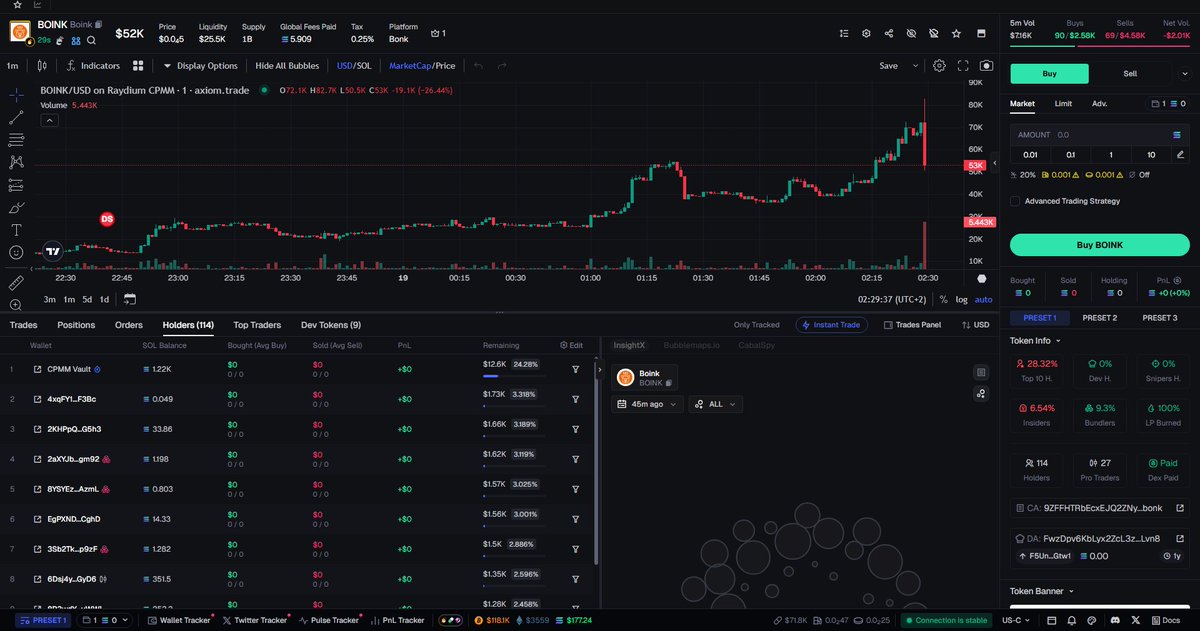Image resolution: width=1200 pixels, height=631 pixels.
Task: Enter fullscreen chart mode
Action: coord(963,65)
